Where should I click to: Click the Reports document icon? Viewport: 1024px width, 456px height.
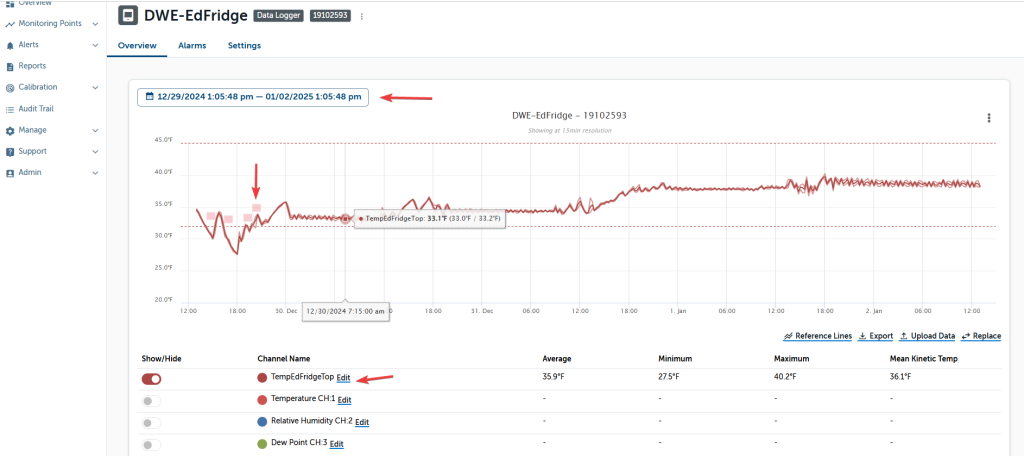10,66
